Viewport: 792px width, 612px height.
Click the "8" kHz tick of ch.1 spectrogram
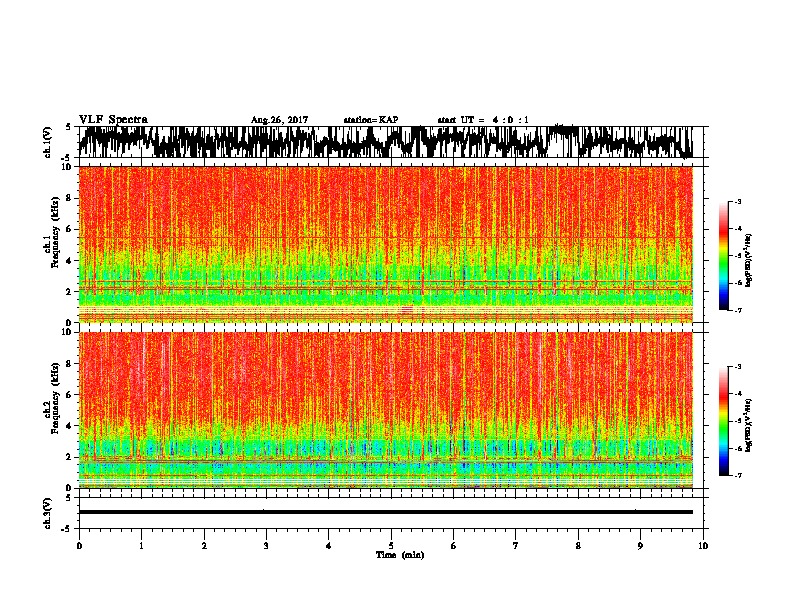pos(70,198)
